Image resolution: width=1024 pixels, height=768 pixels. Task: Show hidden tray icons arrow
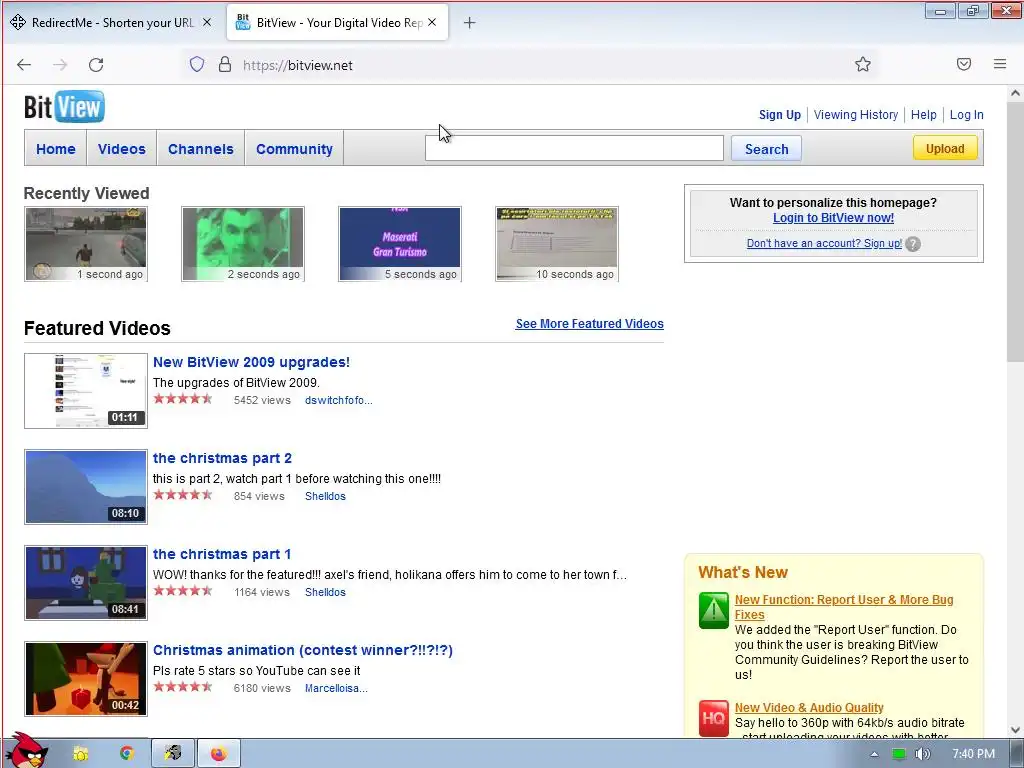click(x=874, y=754)
